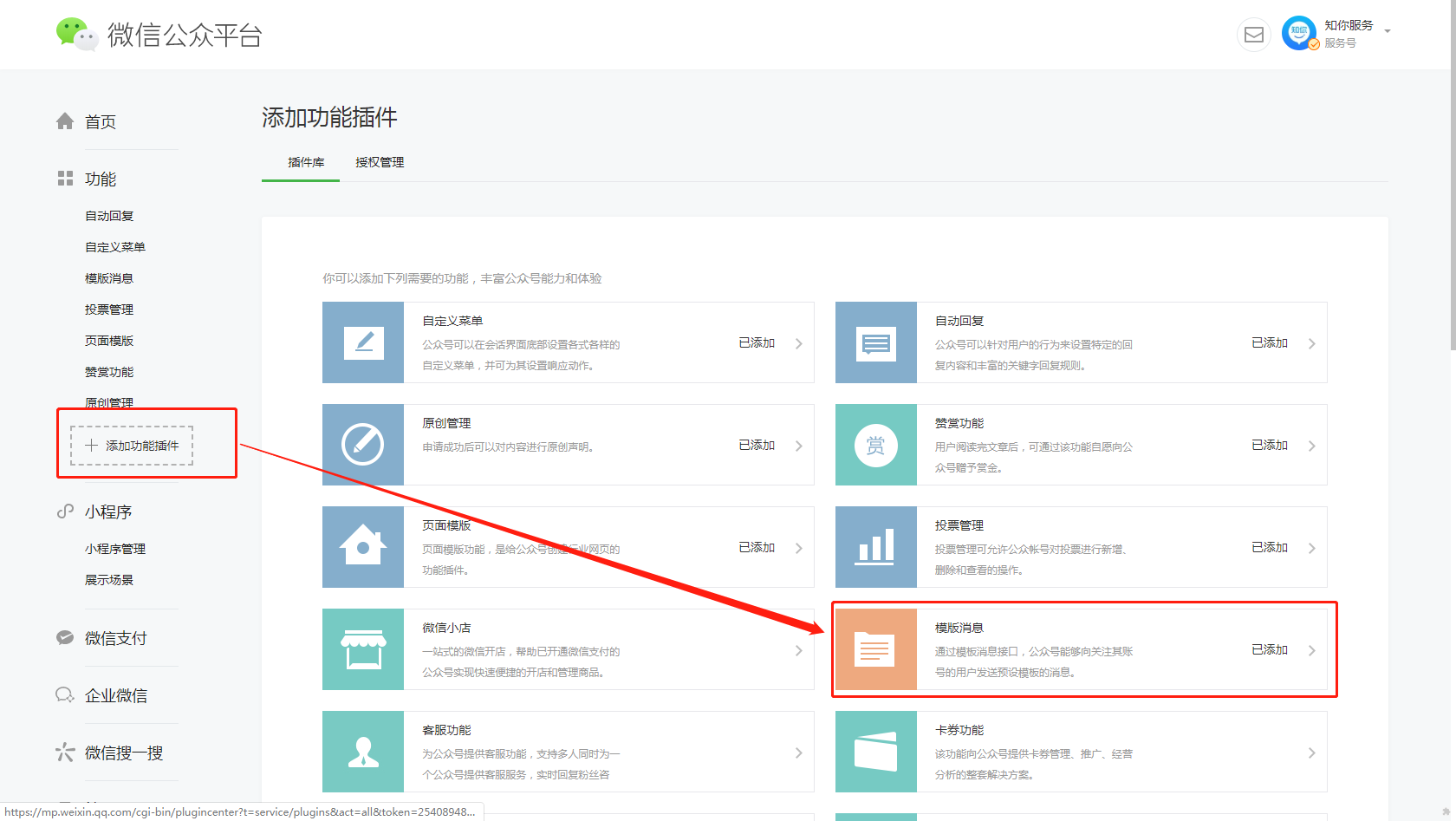Open 企业微信 sidebar entry

pos(116,696)
